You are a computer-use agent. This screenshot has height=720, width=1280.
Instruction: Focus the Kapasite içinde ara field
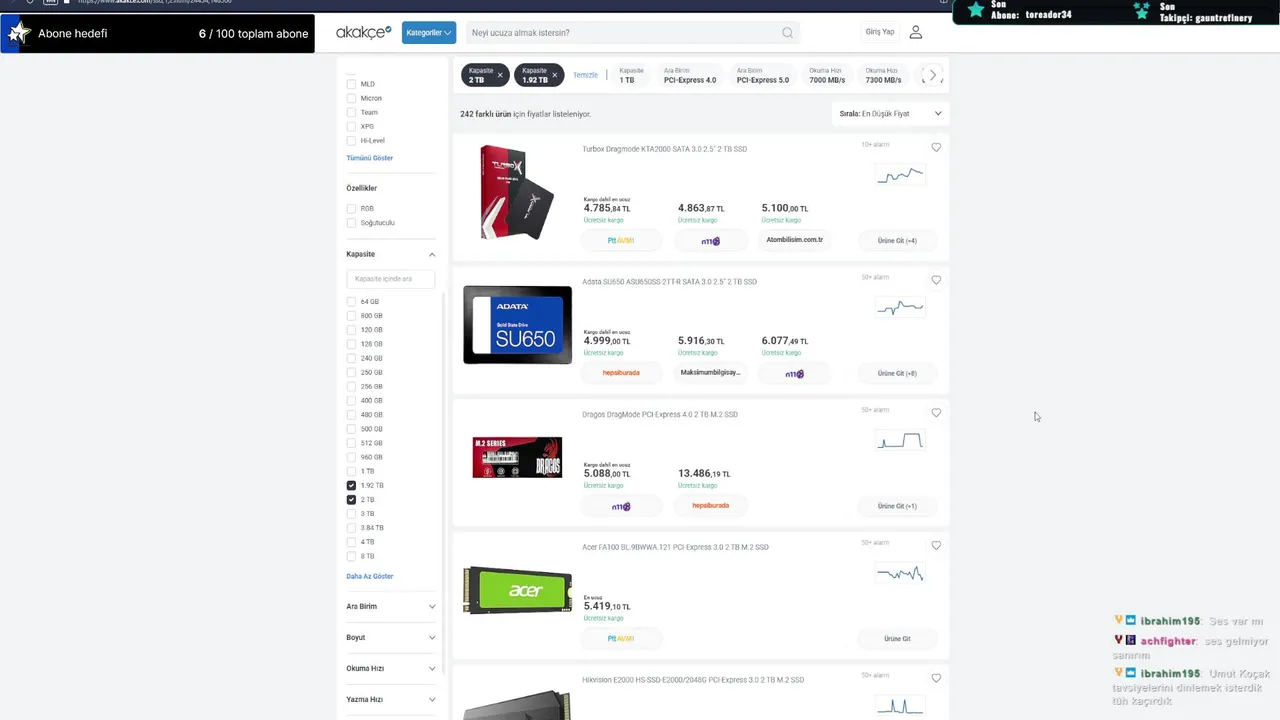(x=391, y=279)
